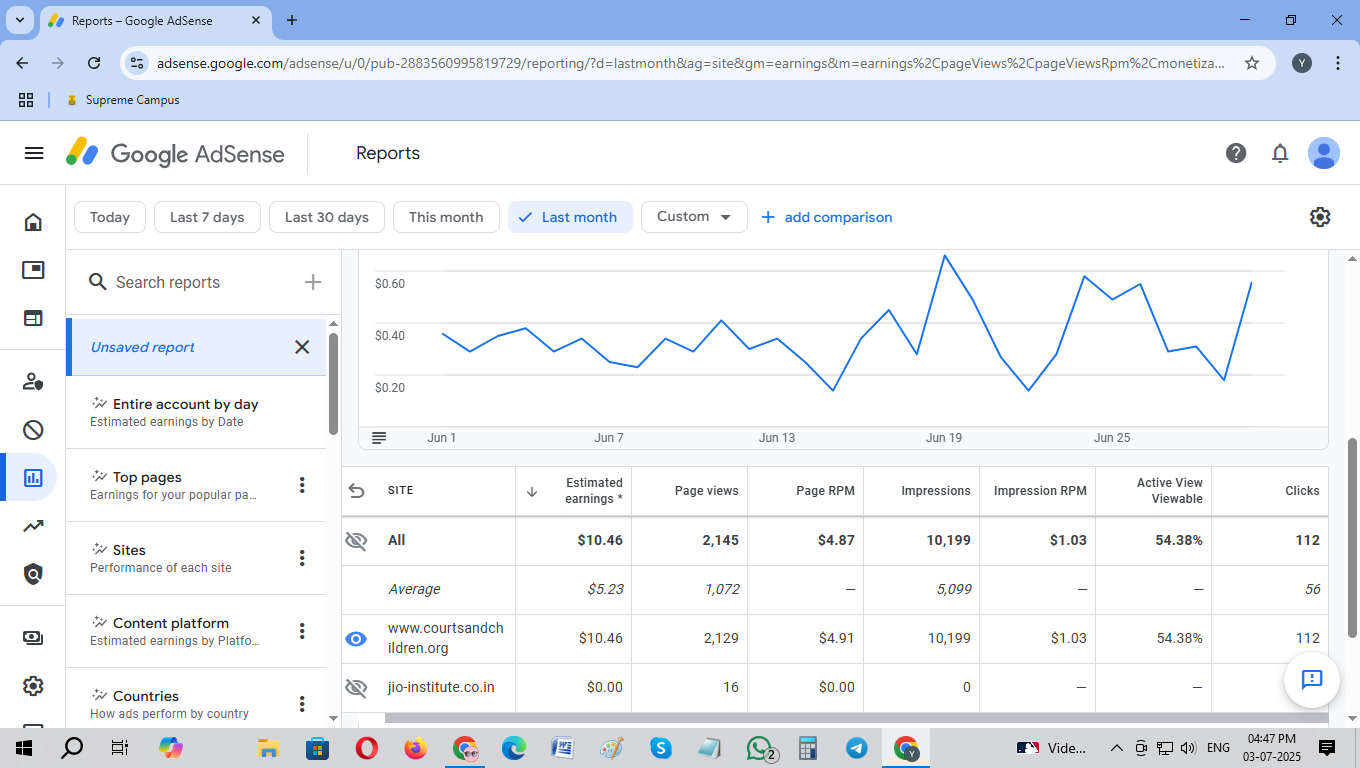Select the This month chip
Screen dimensions: 1360x768
[446, 217]
